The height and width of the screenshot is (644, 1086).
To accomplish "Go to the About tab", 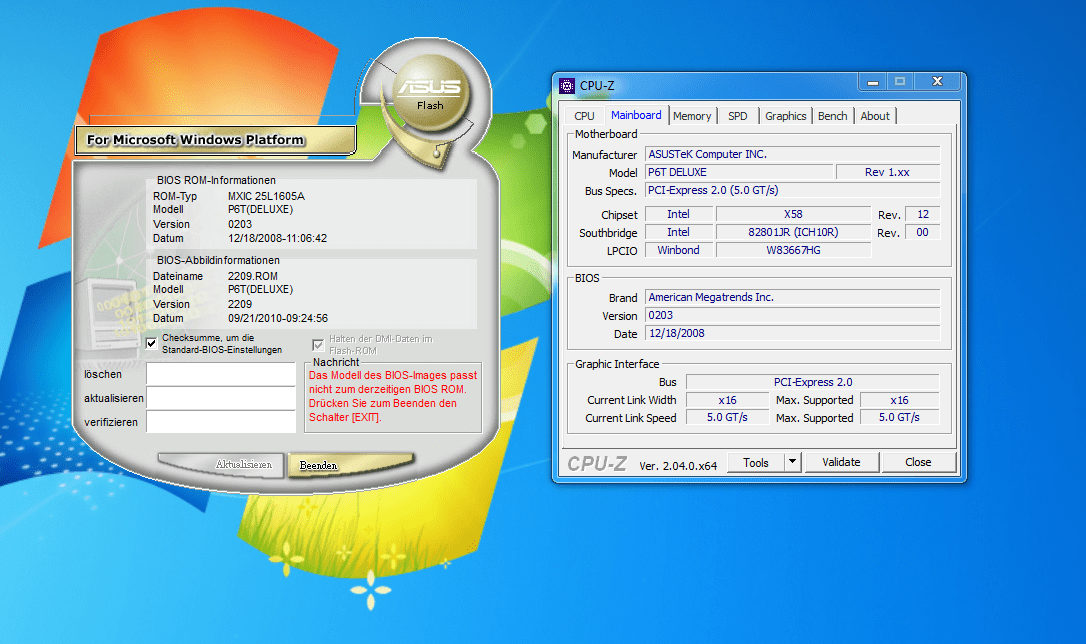I will coord(875,116).
